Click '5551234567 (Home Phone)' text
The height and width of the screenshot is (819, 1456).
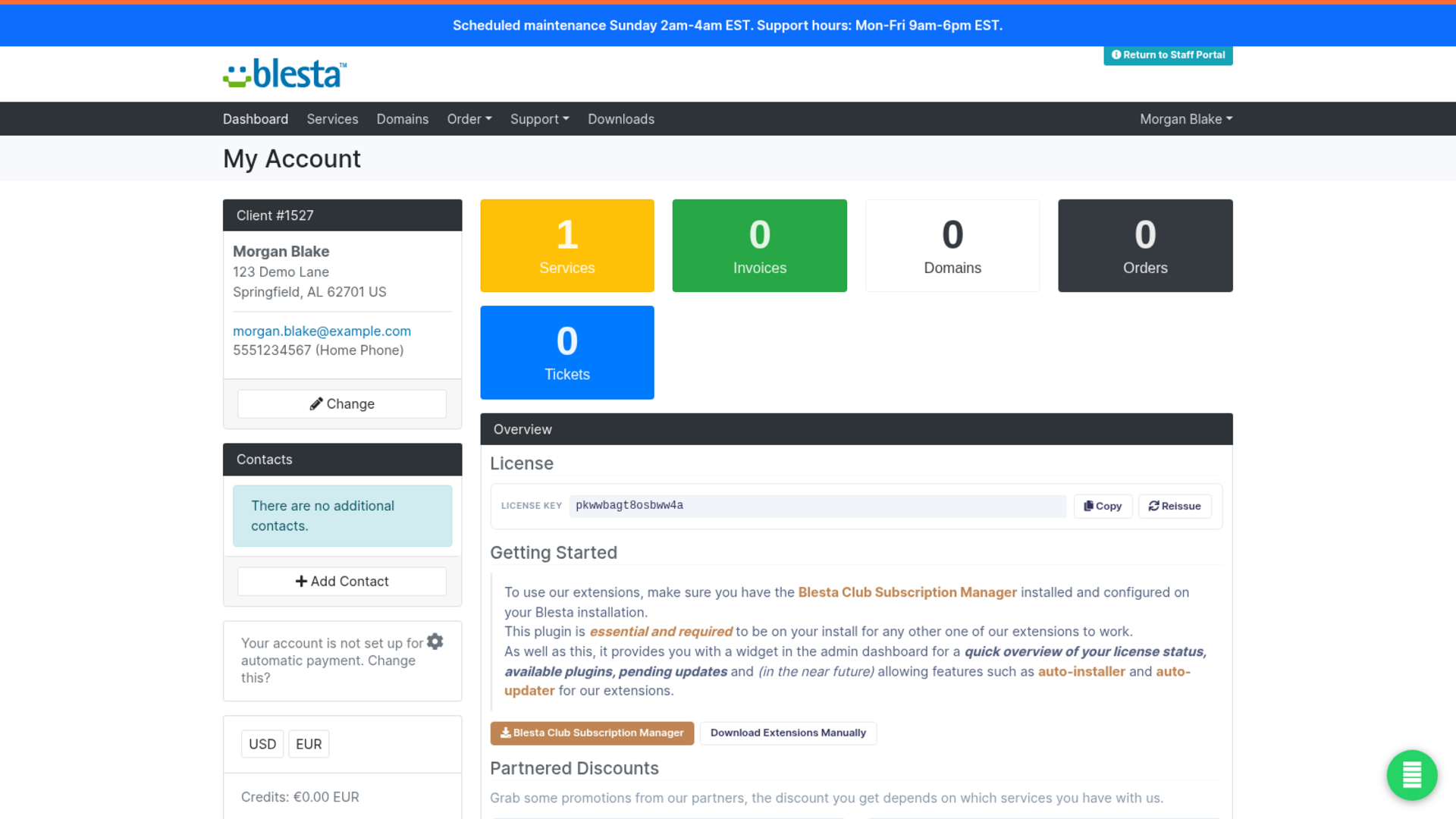(318, 350)
